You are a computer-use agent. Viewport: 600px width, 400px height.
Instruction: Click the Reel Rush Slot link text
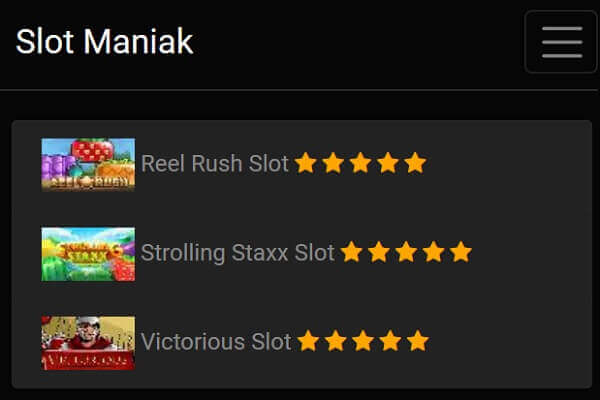click(215, 163)
